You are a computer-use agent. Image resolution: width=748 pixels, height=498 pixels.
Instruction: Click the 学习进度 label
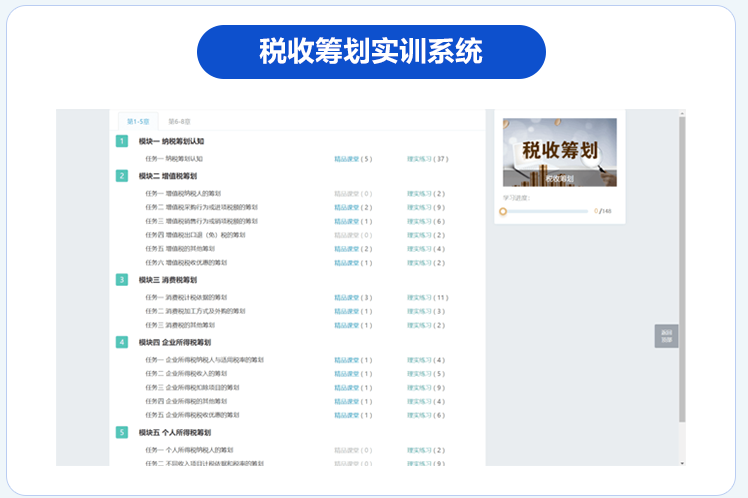[x=516, y=198]
